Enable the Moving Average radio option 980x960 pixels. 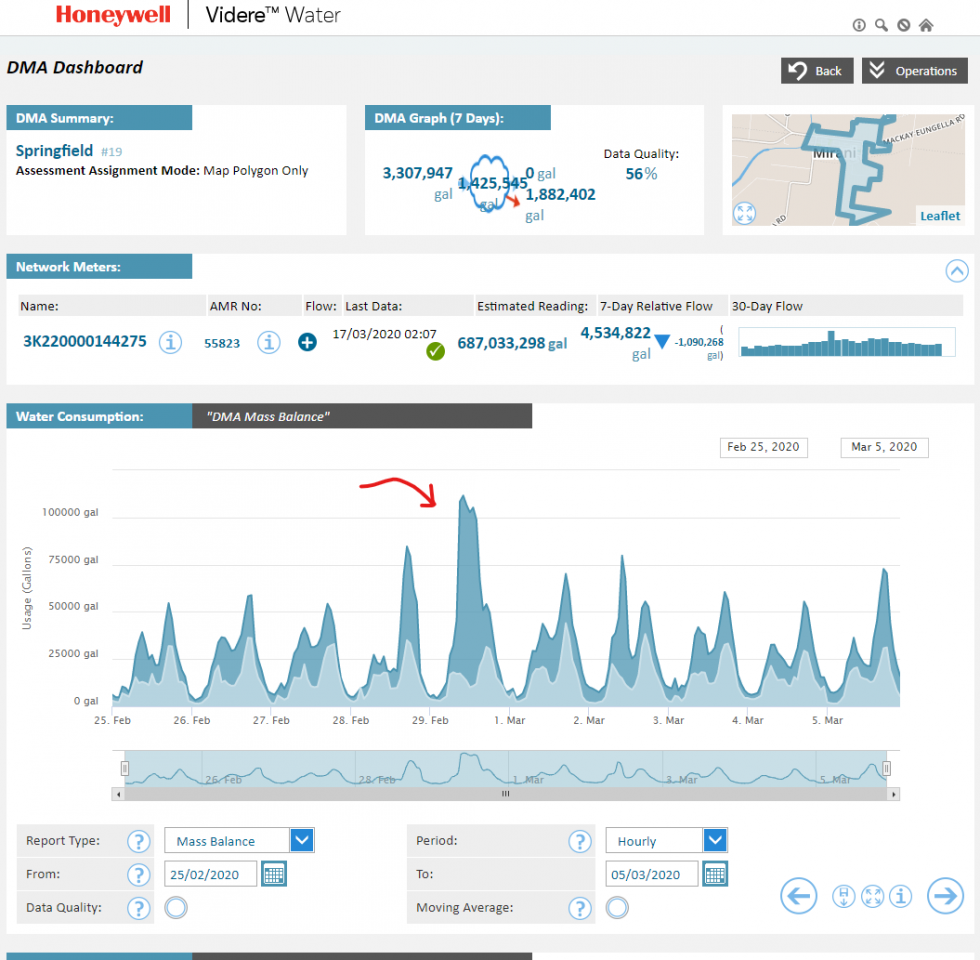[618, 908]
